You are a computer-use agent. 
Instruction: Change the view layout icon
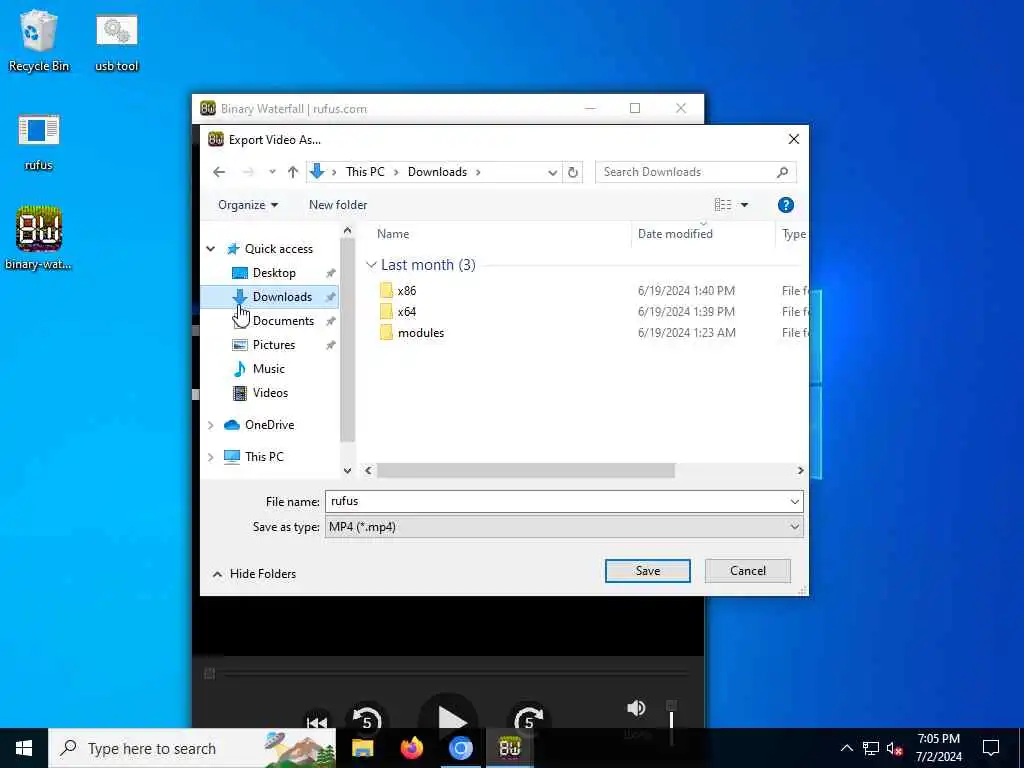coord(722,205)
